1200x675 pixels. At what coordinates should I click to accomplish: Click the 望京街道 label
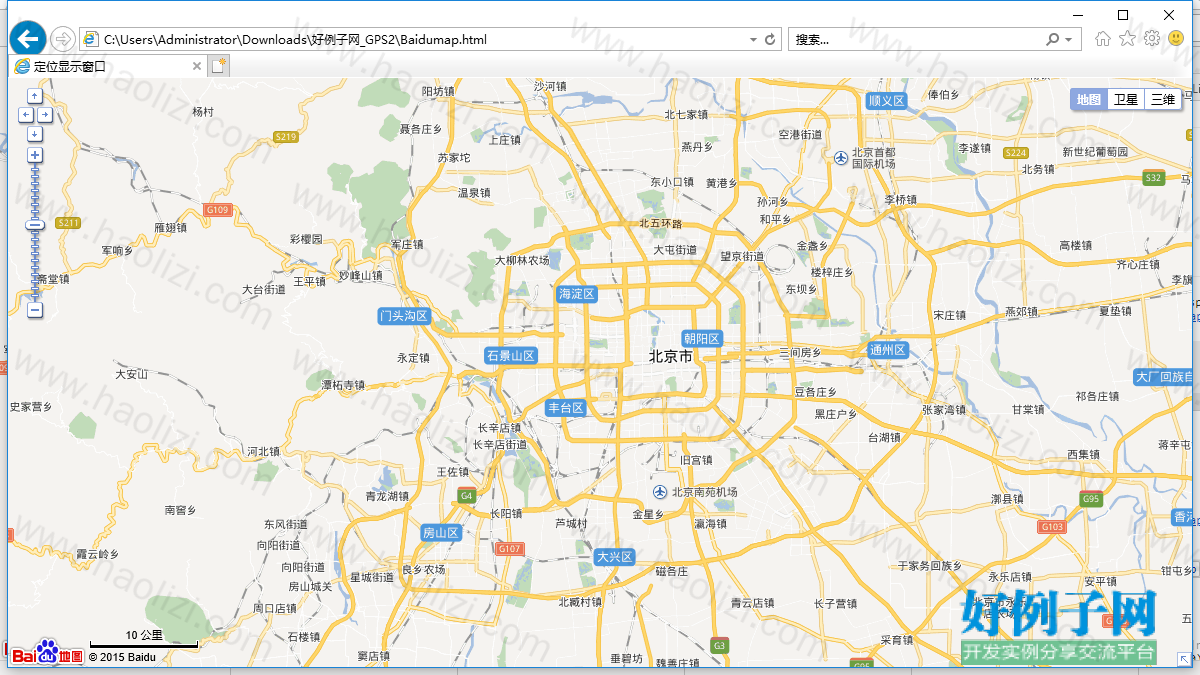pos(742,256)
